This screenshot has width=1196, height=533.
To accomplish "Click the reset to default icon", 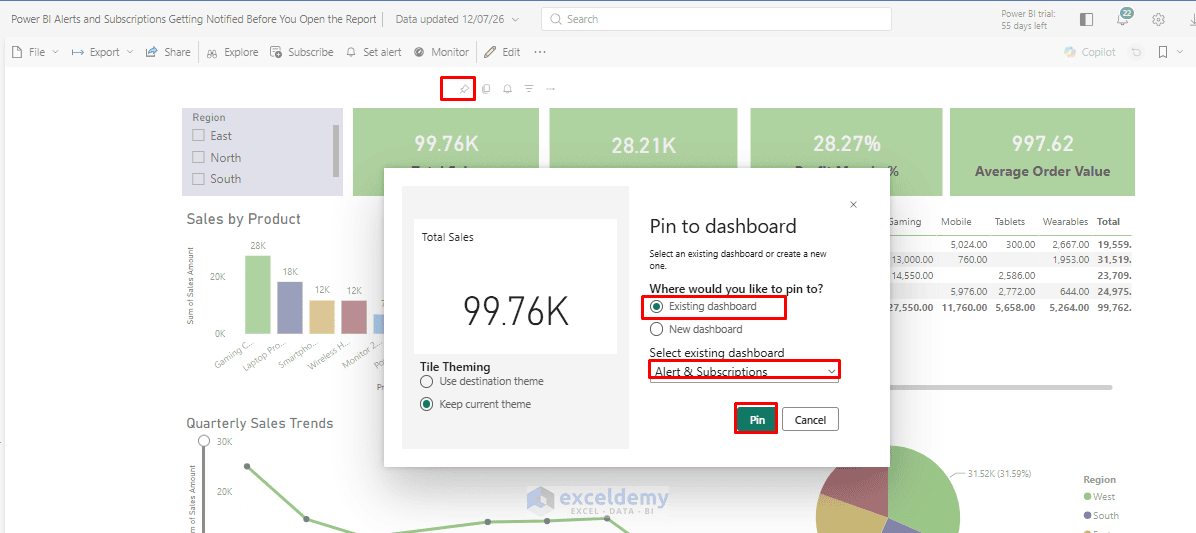I will pos(1137,52).
